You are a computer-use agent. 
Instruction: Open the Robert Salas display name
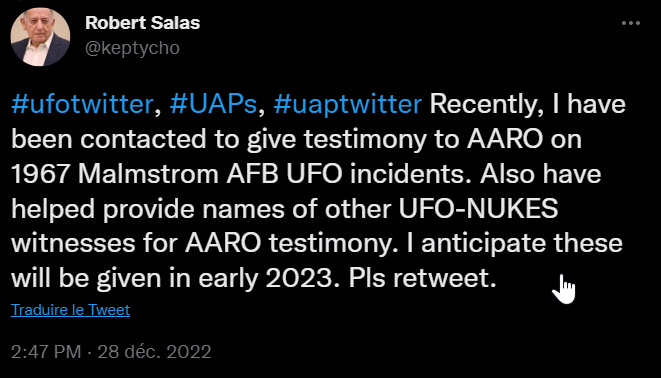(142, 23)
